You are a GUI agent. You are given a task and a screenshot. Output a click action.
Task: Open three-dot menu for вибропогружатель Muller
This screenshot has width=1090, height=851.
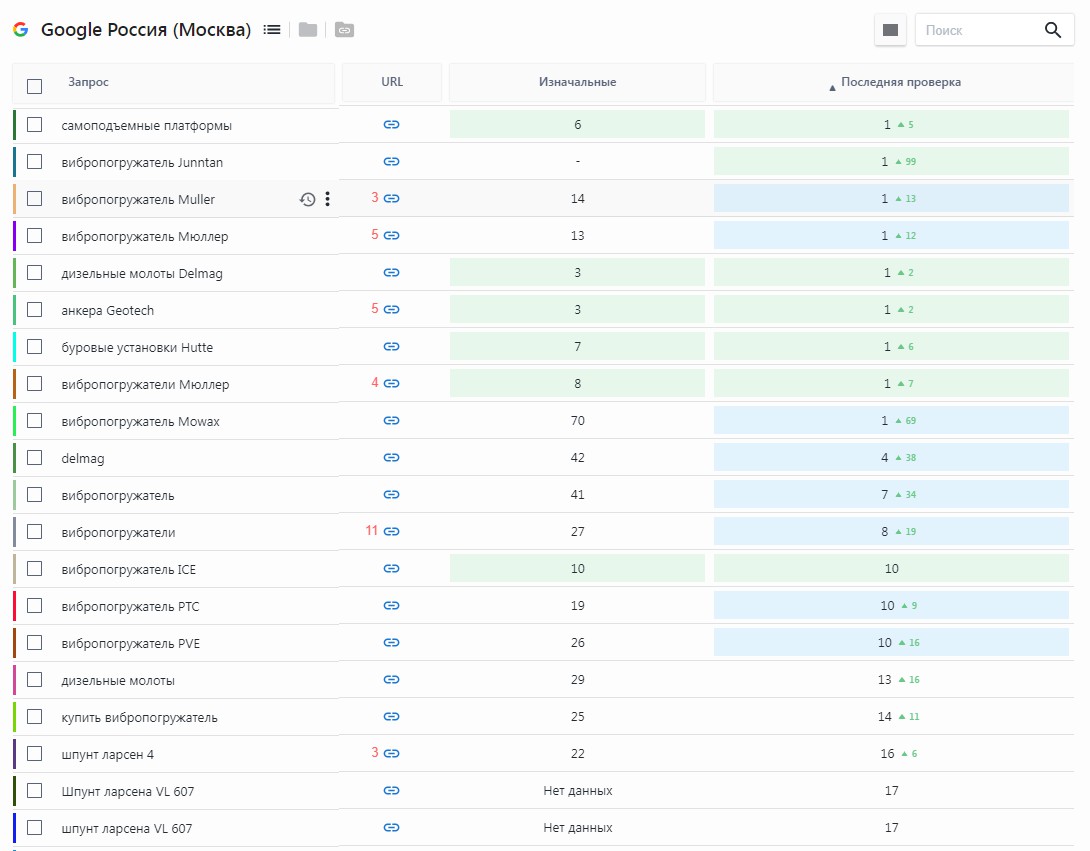coord(327,199)
